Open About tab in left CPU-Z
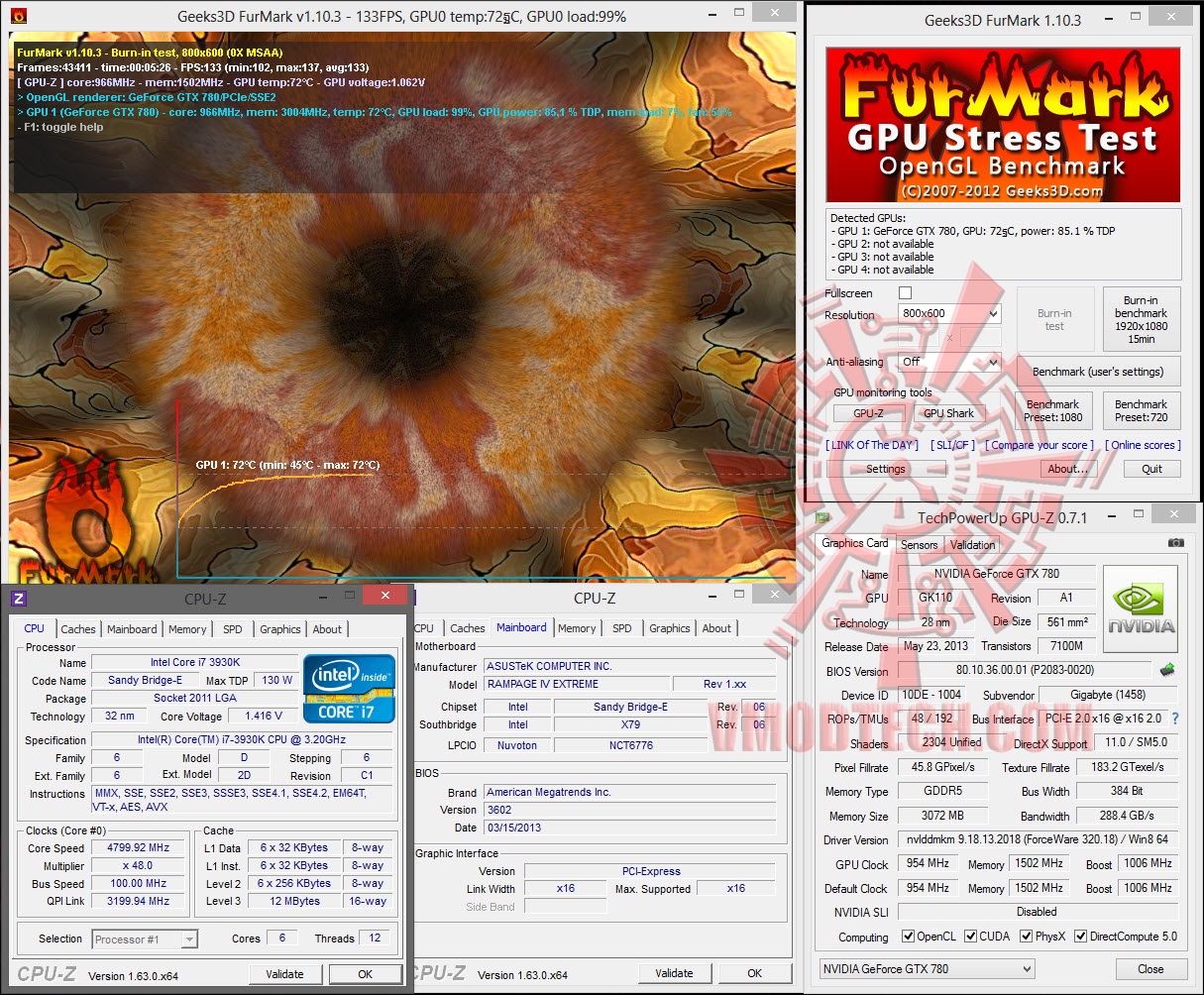 click(327, 629)
